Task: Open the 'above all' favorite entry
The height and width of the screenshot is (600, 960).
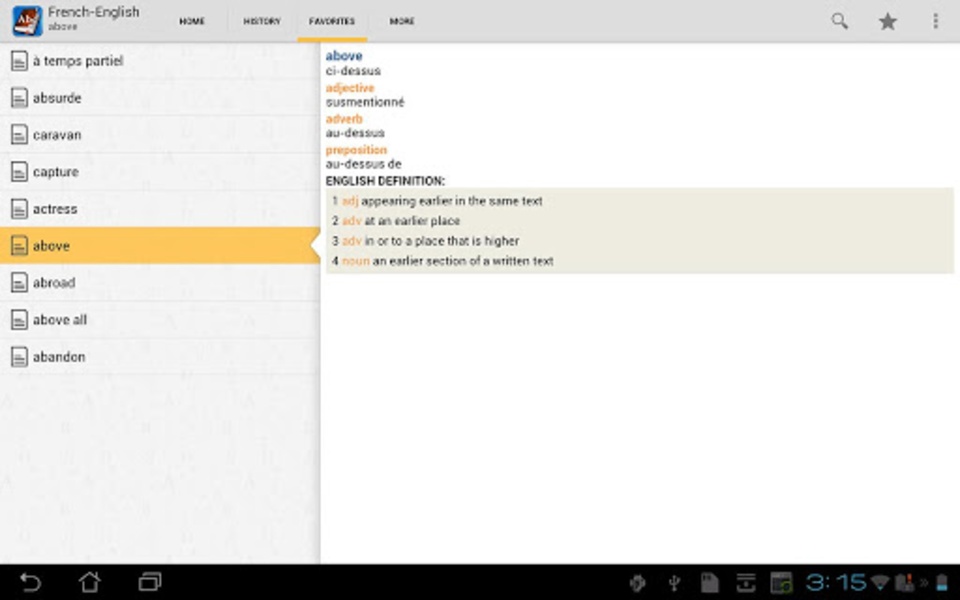Action: point(160,320)
